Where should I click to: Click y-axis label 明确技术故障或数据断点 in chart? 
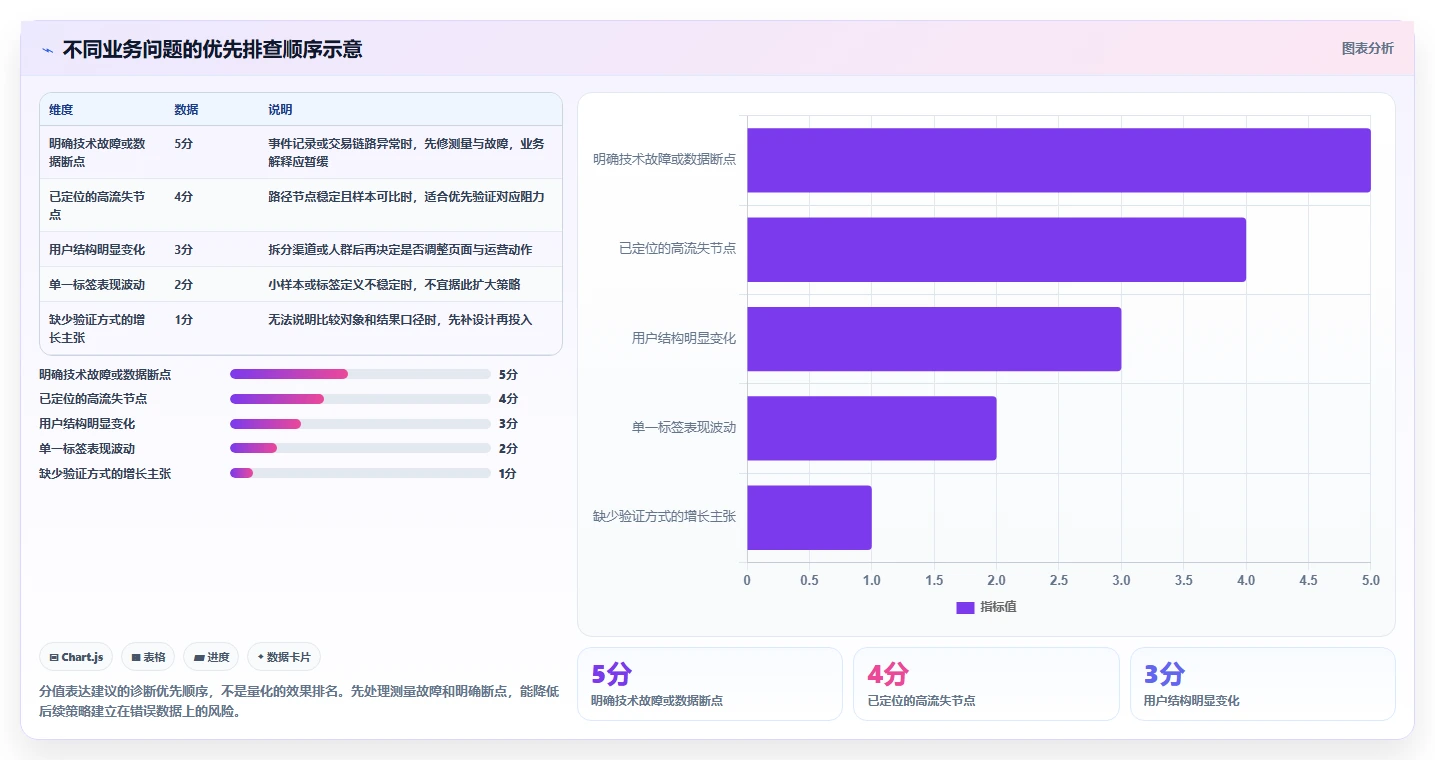(664, 159)
